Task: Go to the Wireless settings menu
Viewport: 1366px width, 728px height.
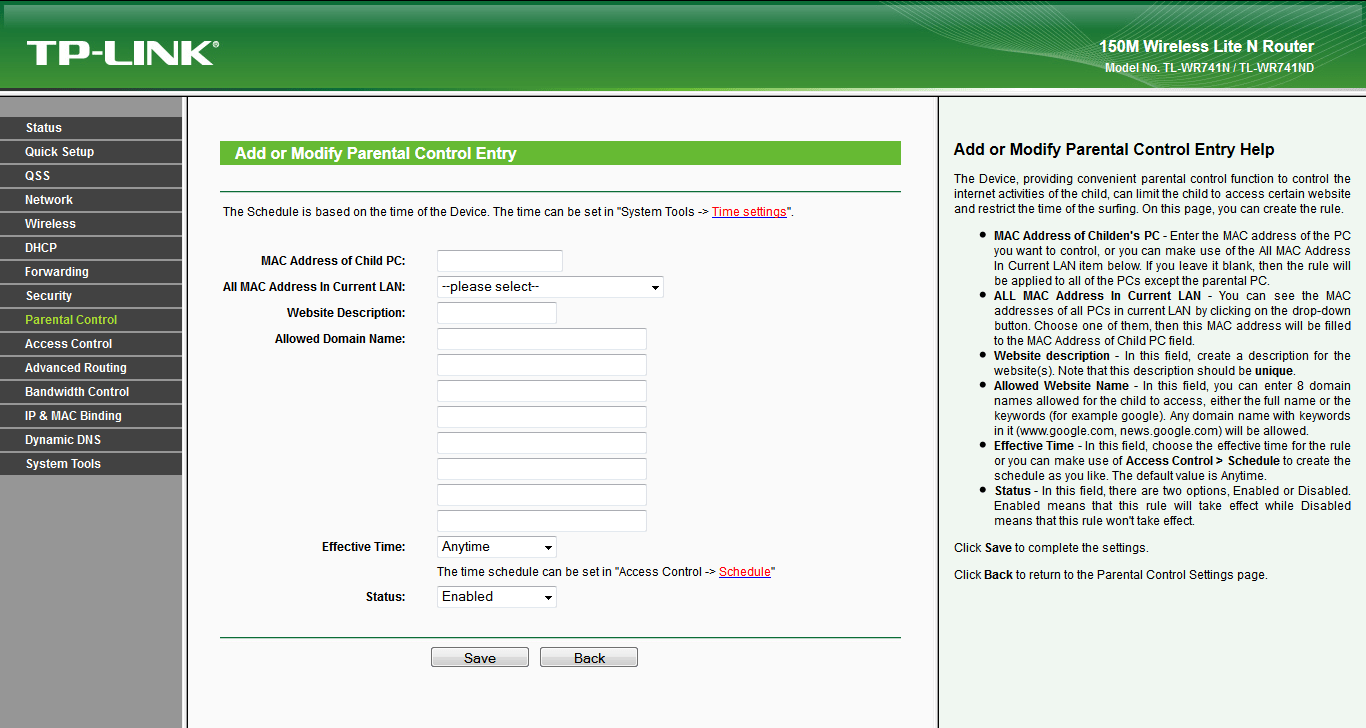Action: pyautogui.click(x=50, y=224)
